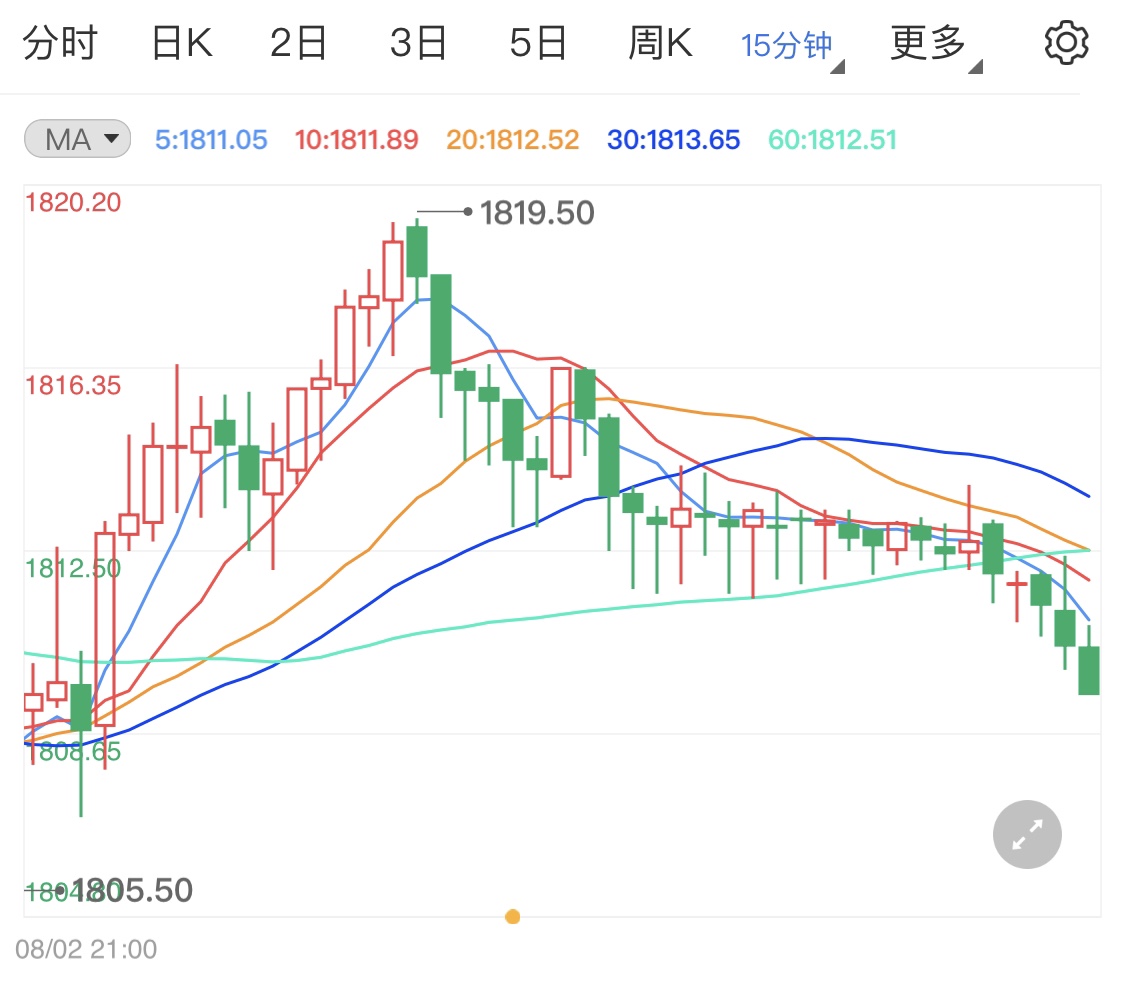The width and height of the screenshot is (1125, 982).
Task: Open the 2日 chart tab
Action: coord(298,43)
